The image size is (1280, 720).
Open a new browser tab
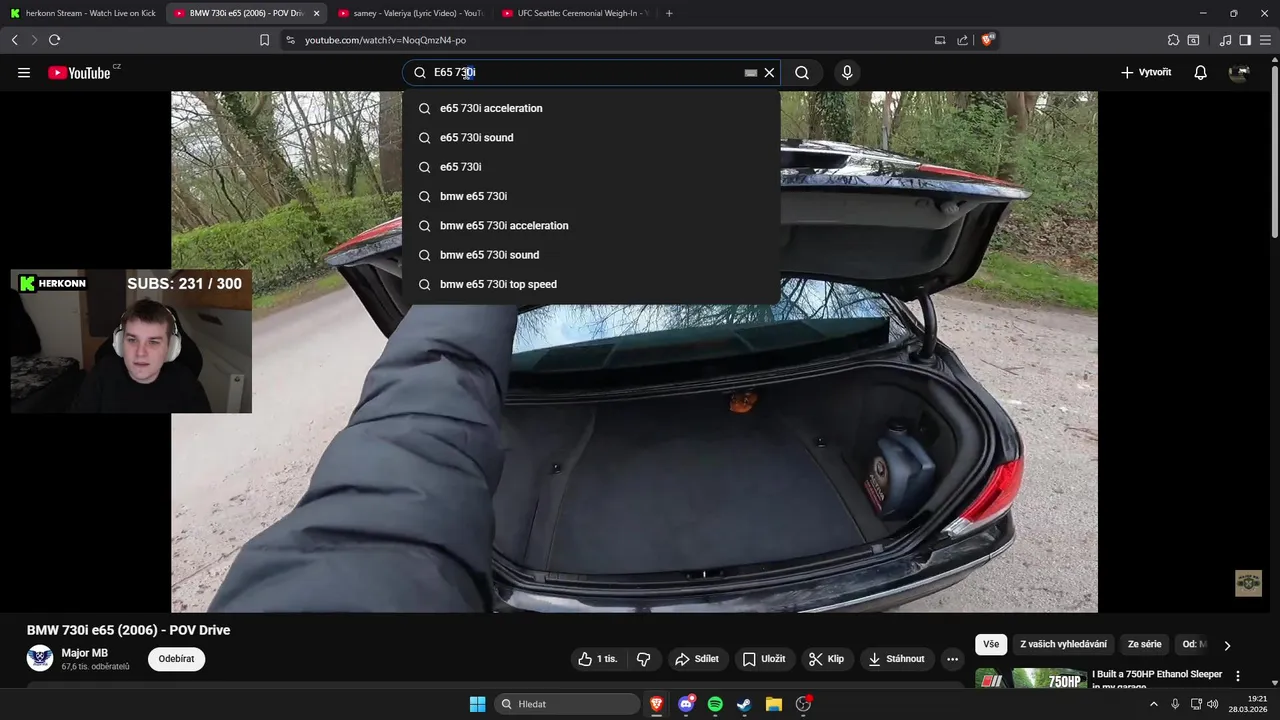coord(669,13)
